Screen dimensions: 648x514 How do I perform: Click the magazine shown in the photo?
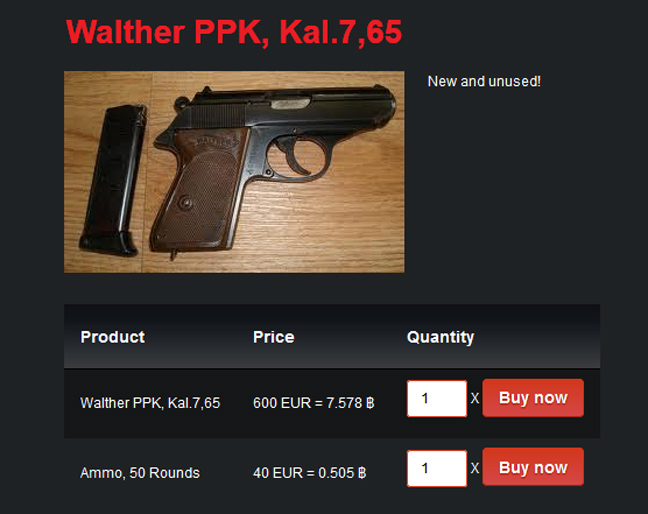point(113,180)
